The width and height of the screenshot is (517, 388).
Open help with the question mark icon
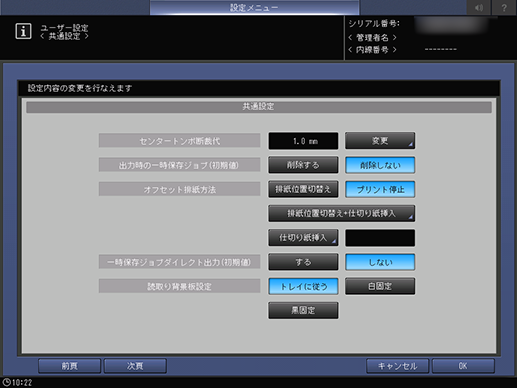tap(504, 7)
